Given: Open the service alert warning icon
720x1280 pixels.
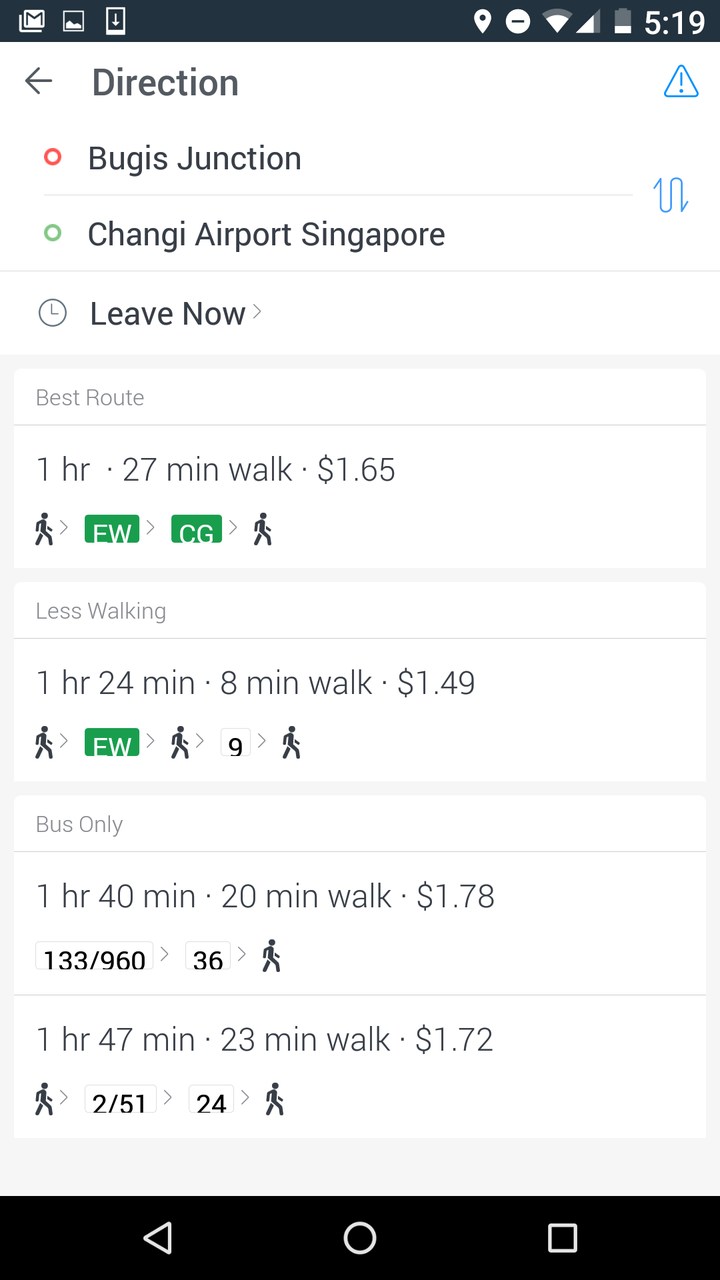Looking at the screenshot, I should click(681, 82).
